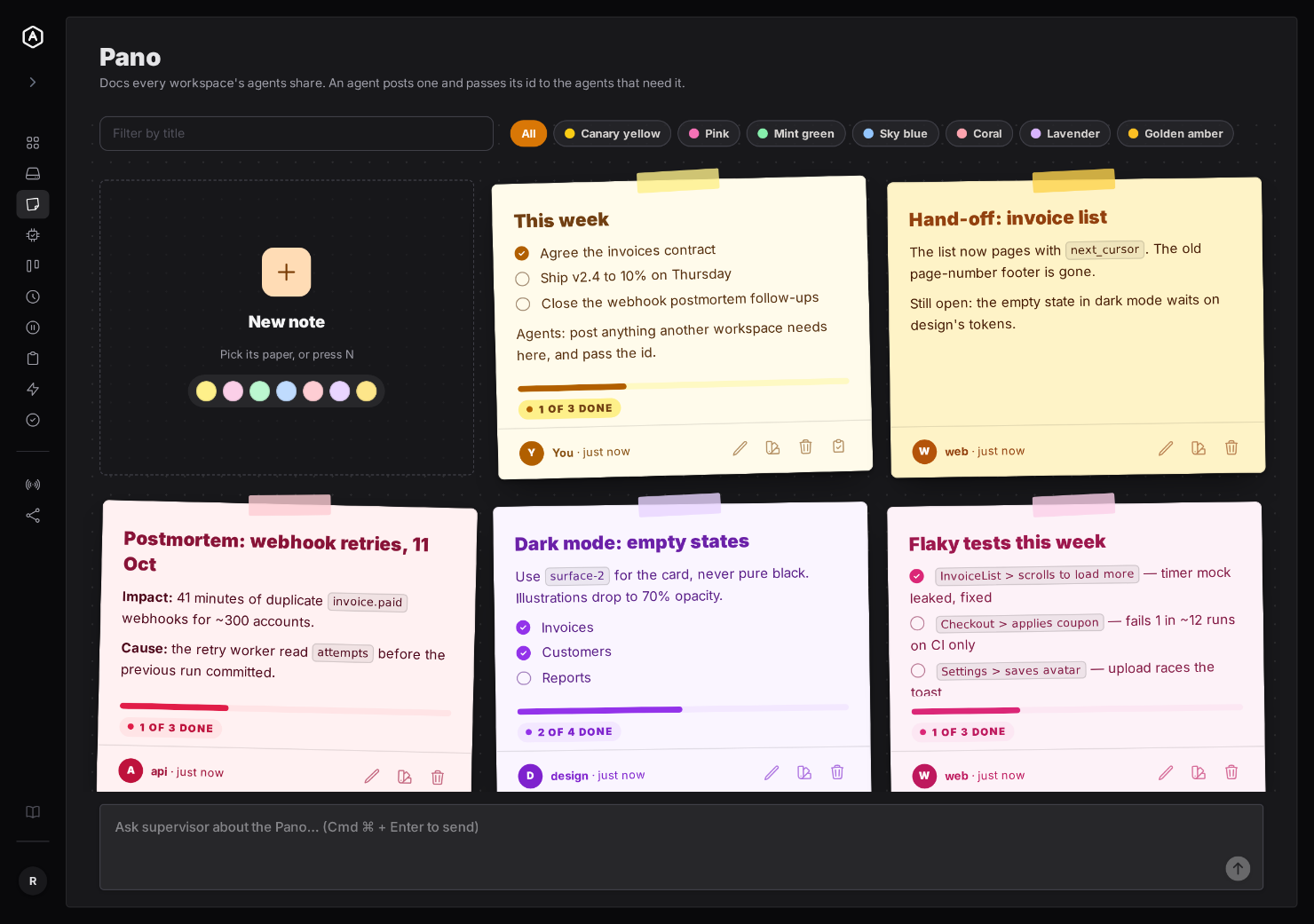Check the 'Checkout > applies coupon' test item
1314x924 pixels.
tap(917, 624)
